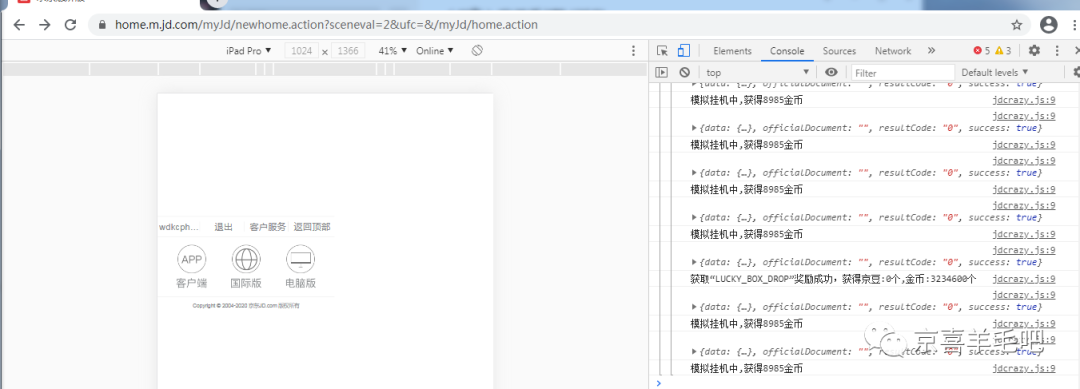Click the red error count badge showing 5
Image resolution: width=1080 pixels, height=389 pixels.
click(x=981, y=51)
